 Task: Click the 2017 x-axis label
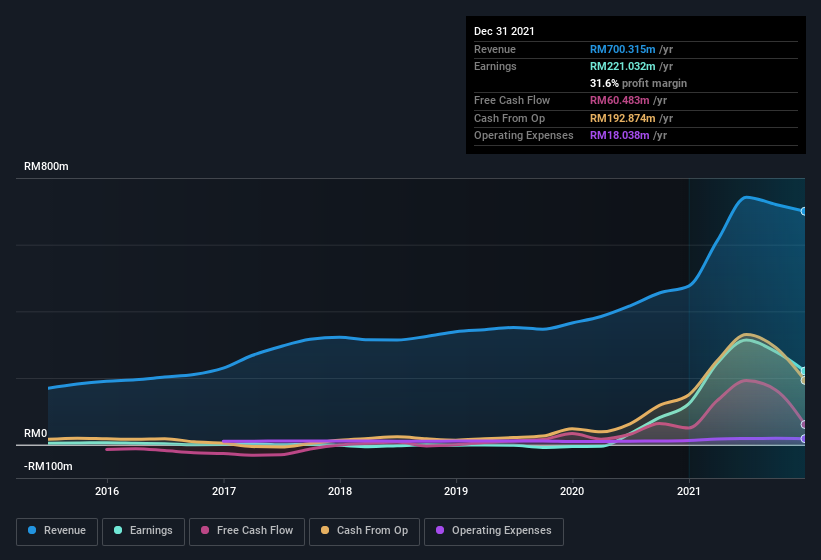(224, 491)
